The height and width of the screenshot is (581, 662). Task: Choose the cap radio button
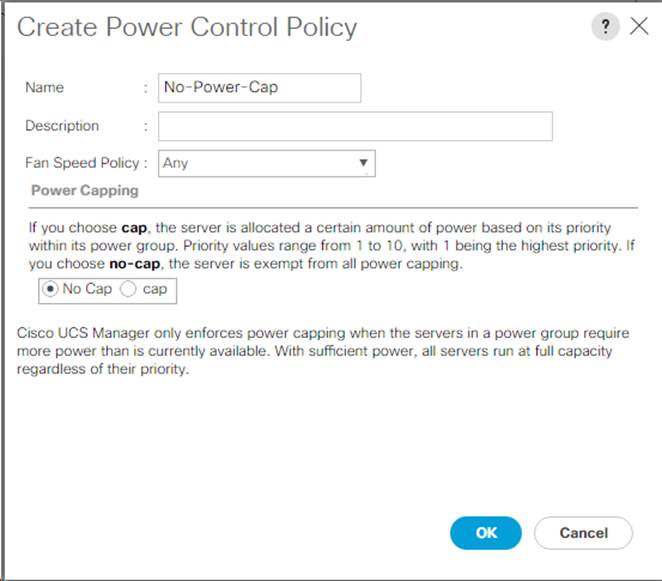click(x=127, y=289)
